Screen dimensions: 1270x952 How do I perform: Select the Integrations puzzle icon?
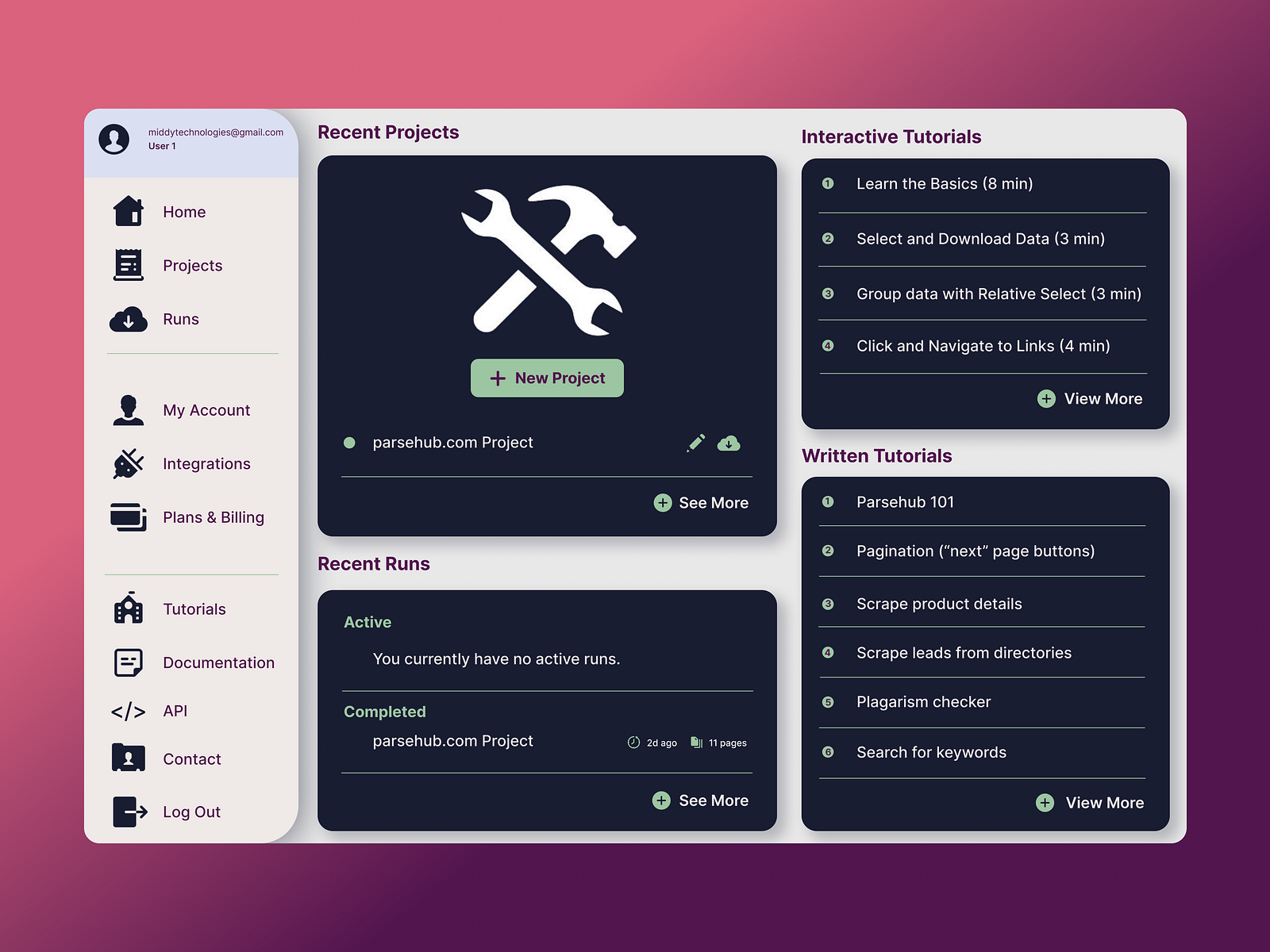pos(128,463)
